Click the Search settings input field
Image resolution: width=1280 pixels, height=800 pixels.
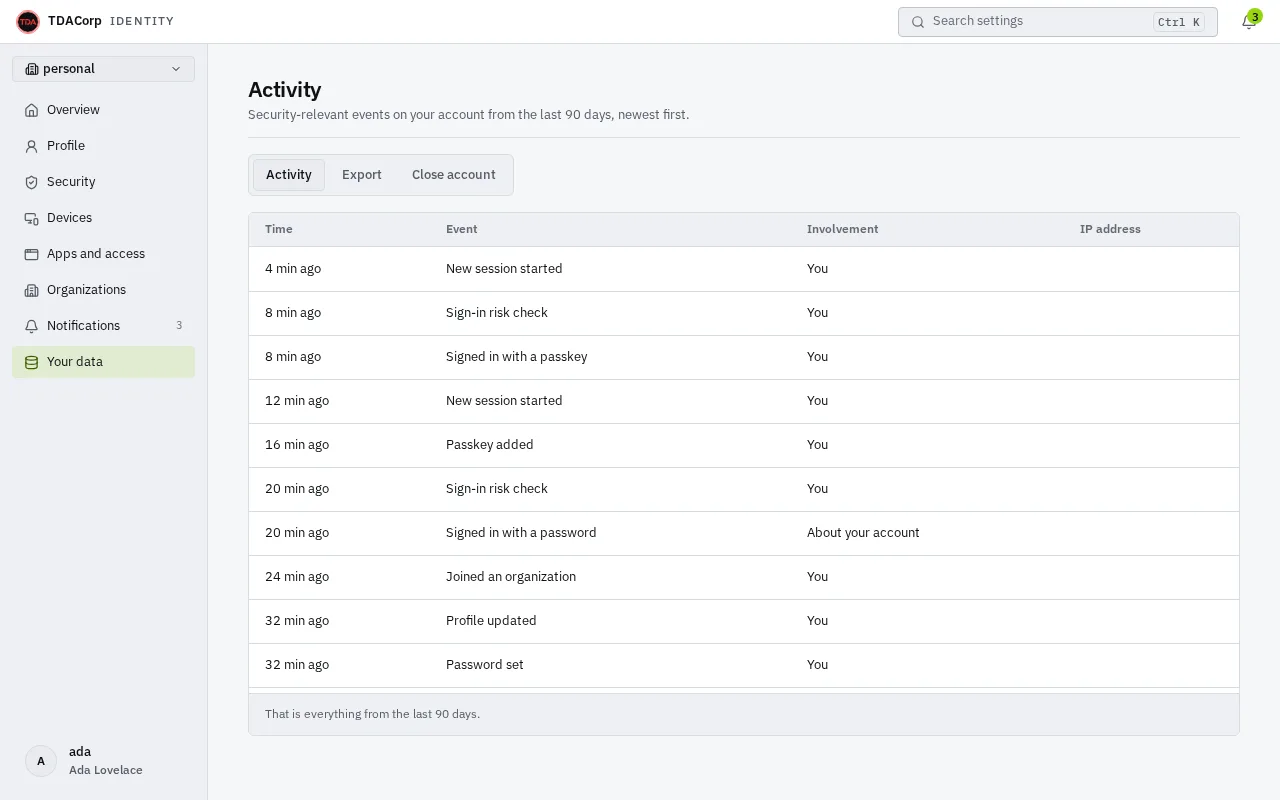(1058, 22)
